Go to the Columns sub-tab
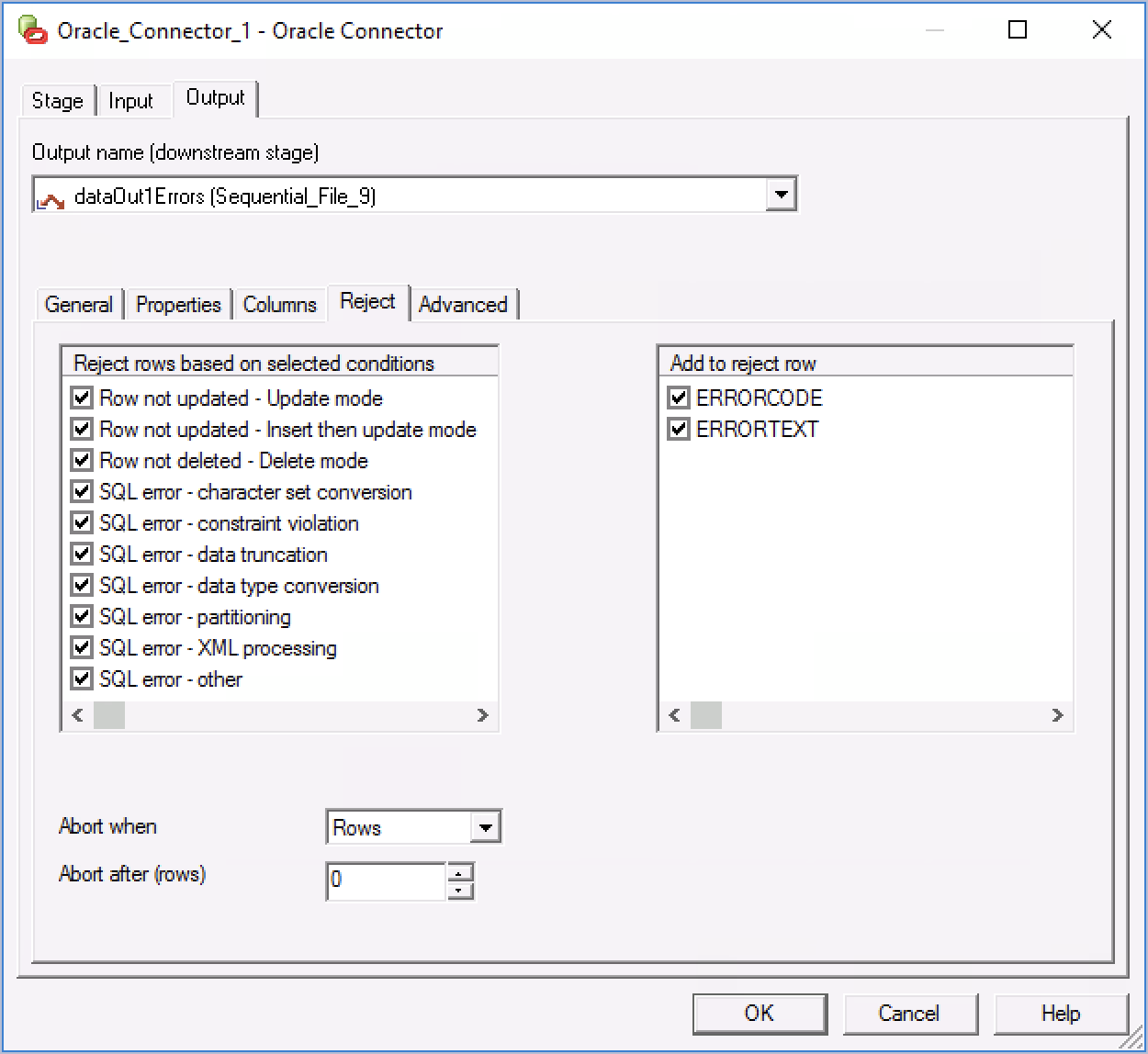This screenshot has width=1148, height=1054. [x=279, y=305]
